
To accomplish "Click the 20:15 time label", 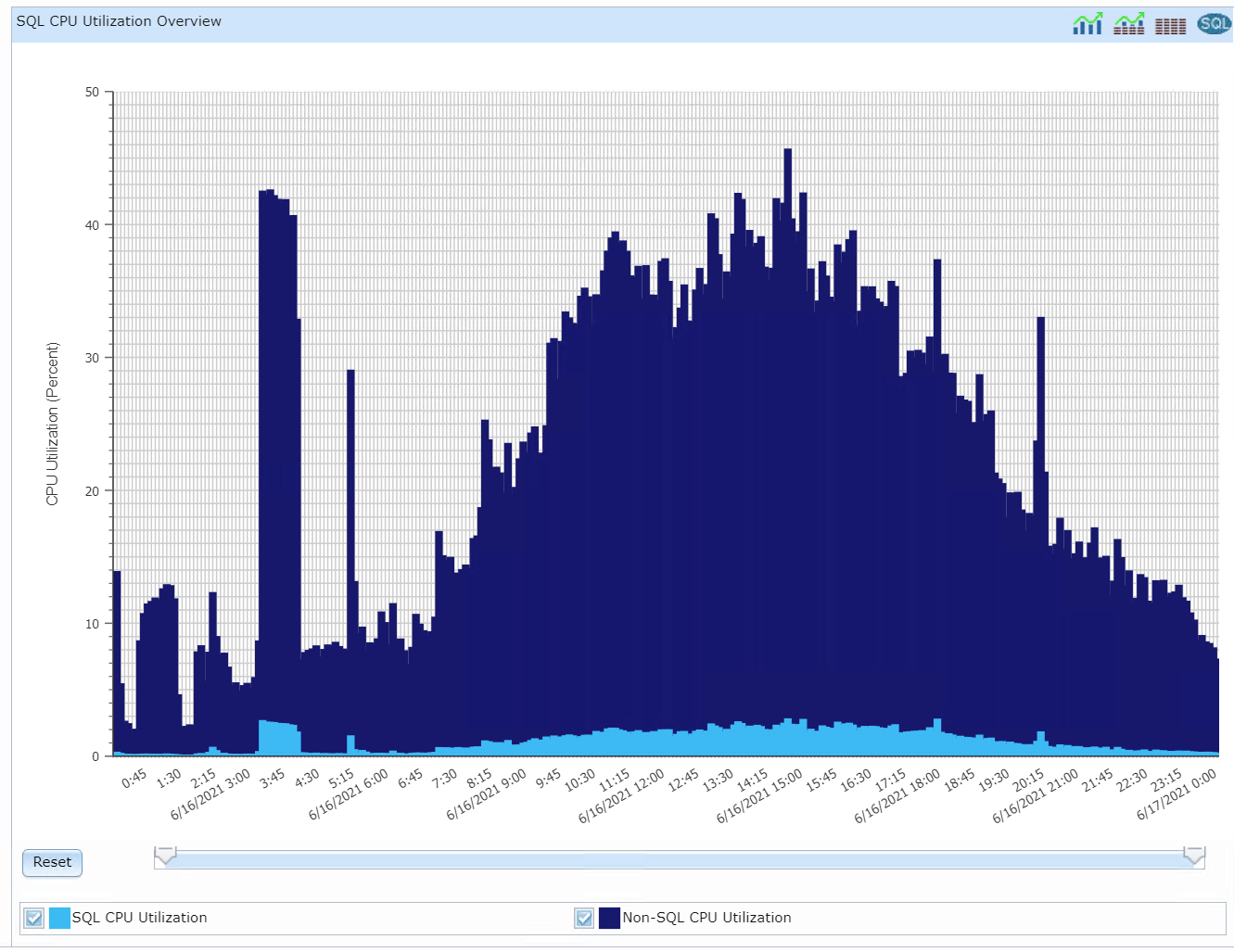I will pyautogui.click(x=1028, y=781).
